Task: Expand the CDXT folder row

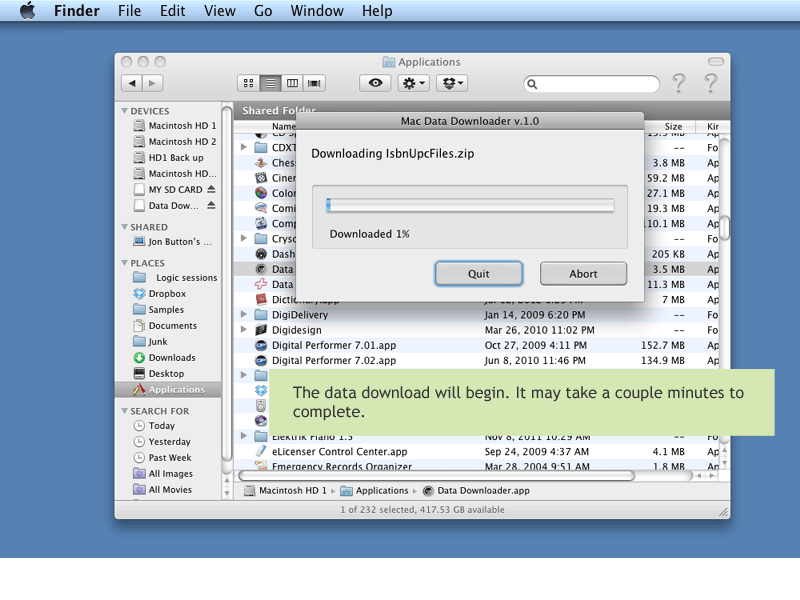Action: pos(244,147)
